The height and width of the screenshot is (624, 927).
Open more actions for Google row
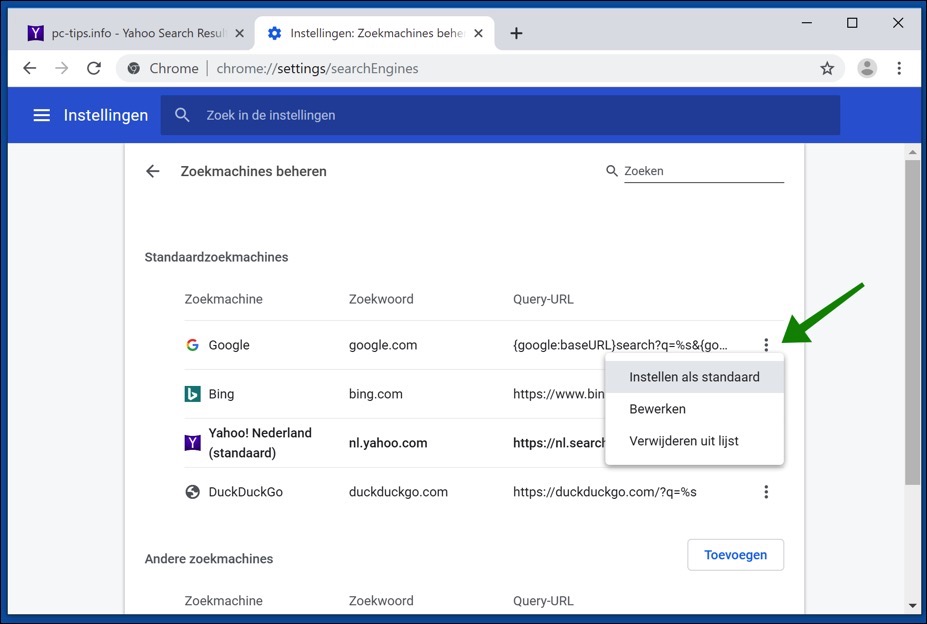(x=766, y=345)
